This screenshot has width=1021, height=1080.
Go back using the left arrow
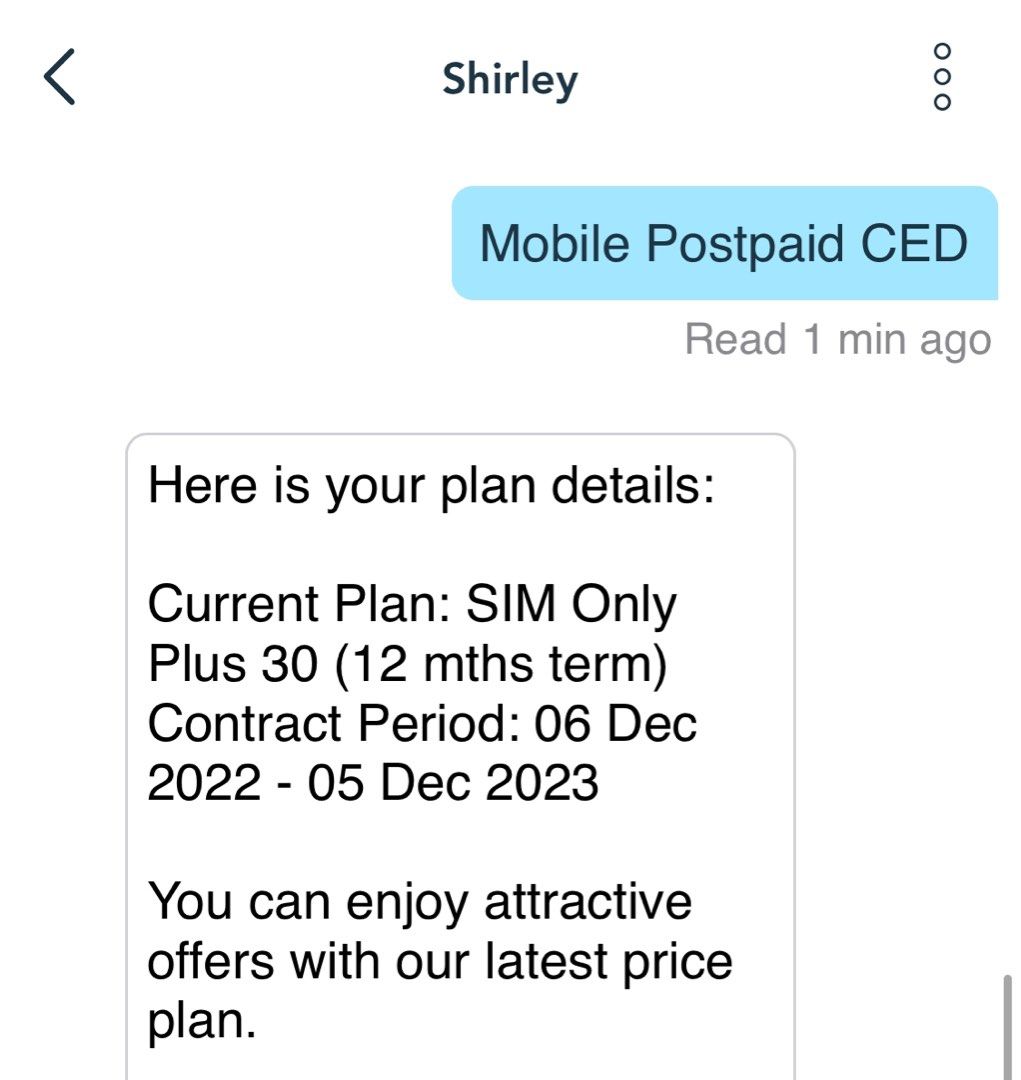(59, 76)
